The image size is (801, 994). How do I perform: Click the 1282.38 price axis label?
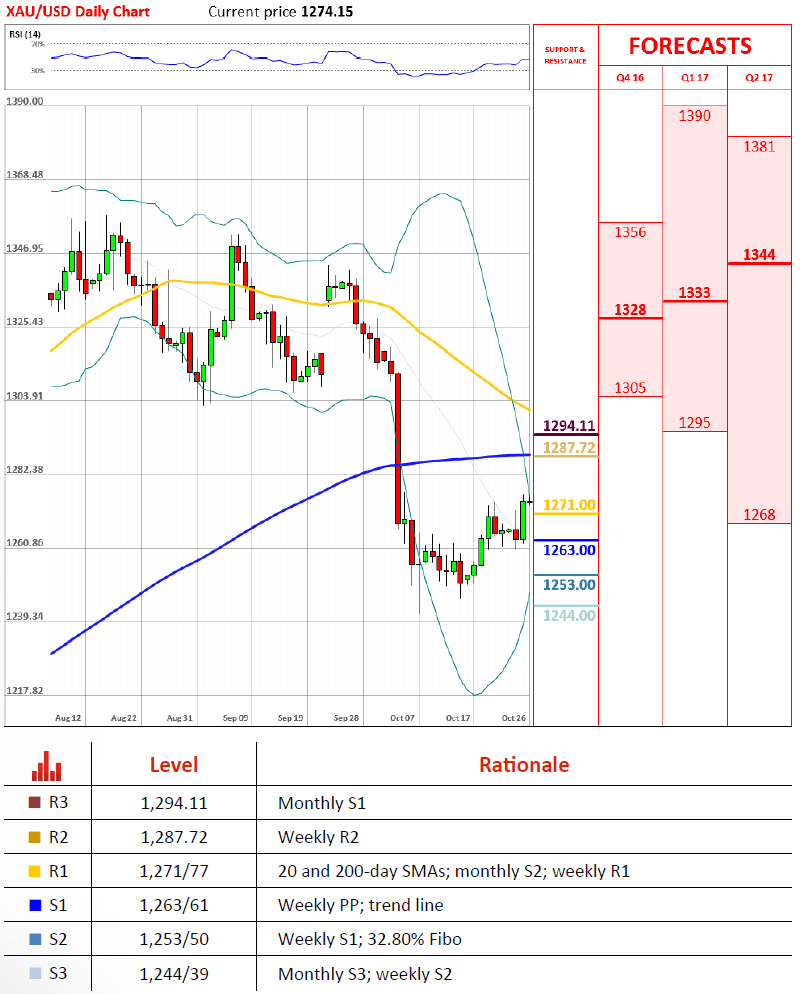coord(25,470)
